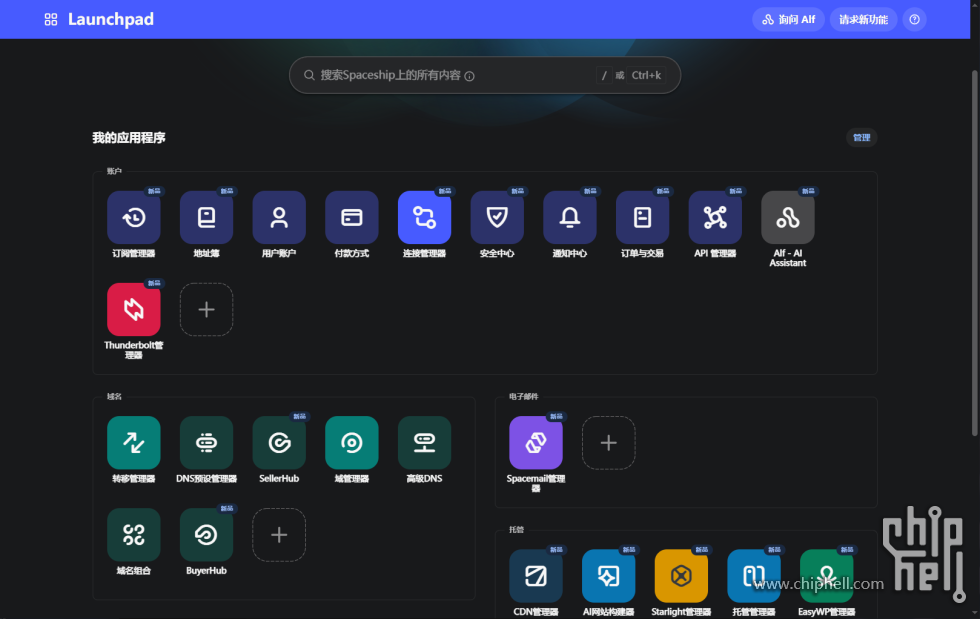Screen dimensions: 980x619
Task: Launch the Alf - AI Assistant app
Action: tap(788, 218)
